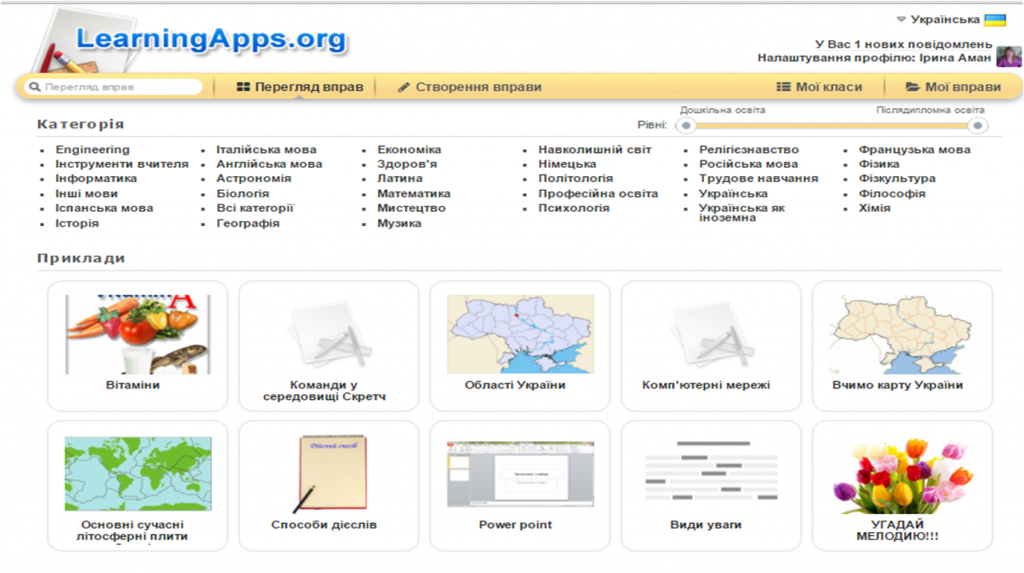This screenshot has width=1024, height=573.
Task: Open the Створення вправи tab
Action: coord(470,87)
